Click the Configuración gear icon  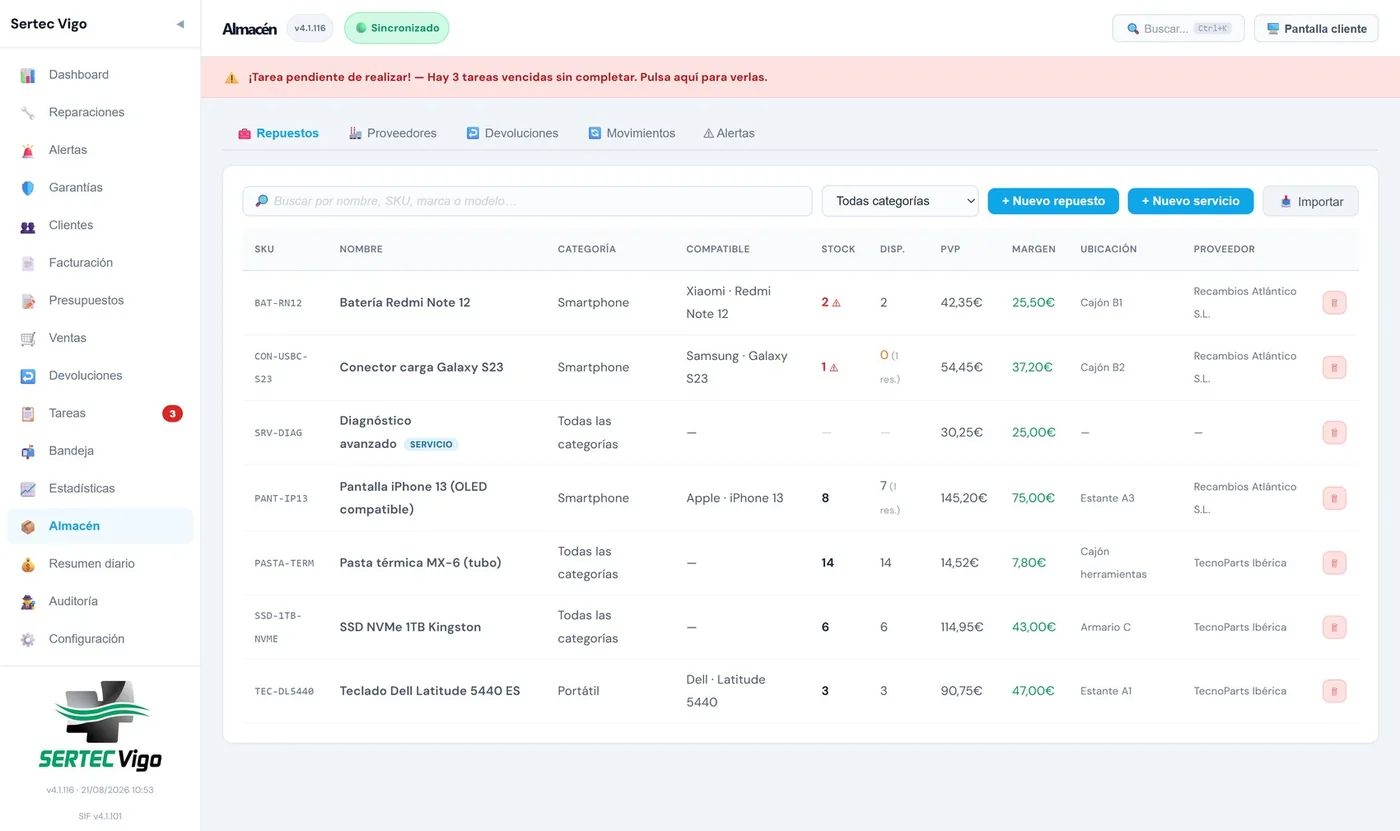point(28,639)
